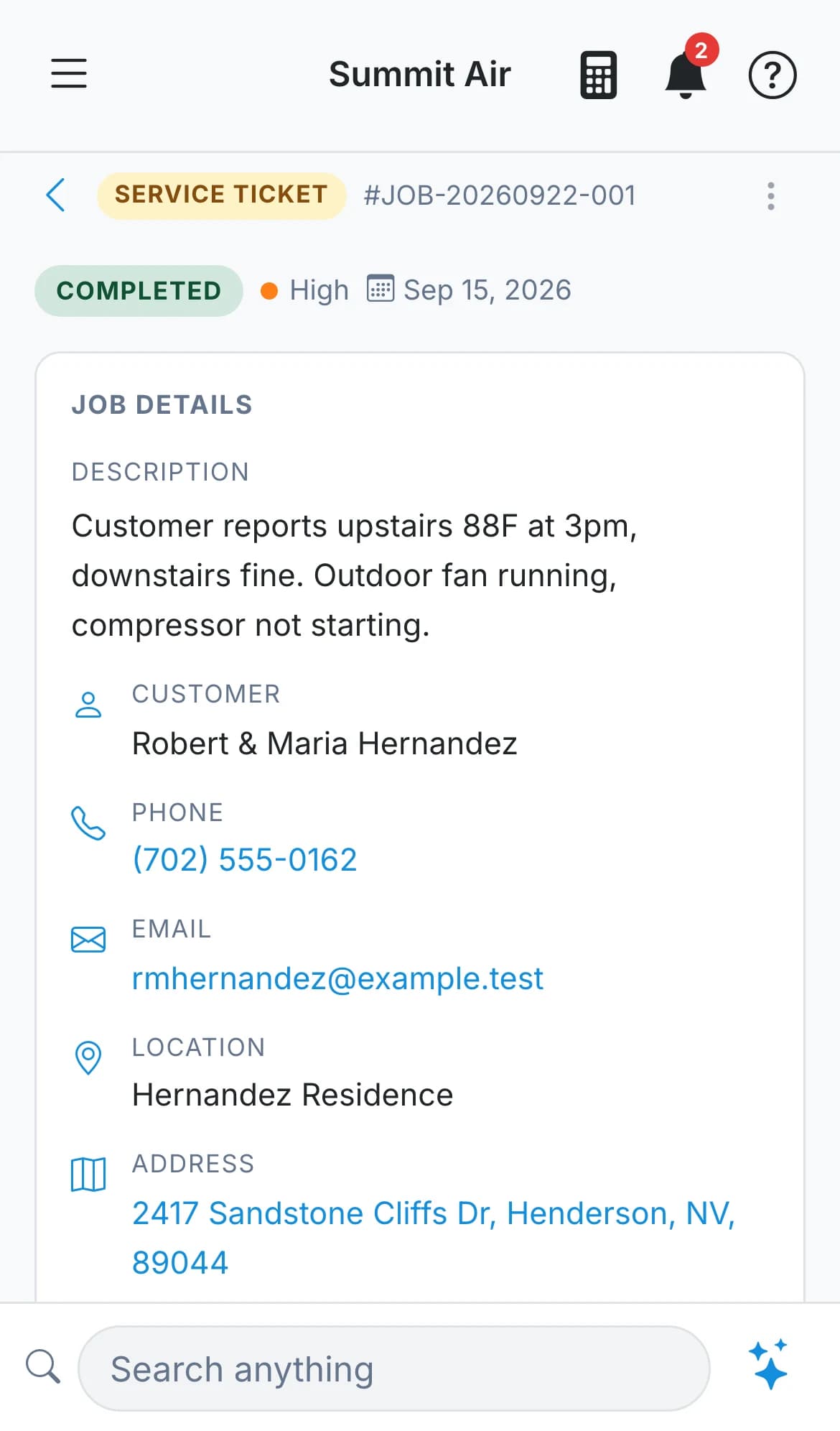Image resolution: width=840 pixels, height=1431 pixels.
Task: Click the COMPLETED status badge
Action: coord(139,291)
